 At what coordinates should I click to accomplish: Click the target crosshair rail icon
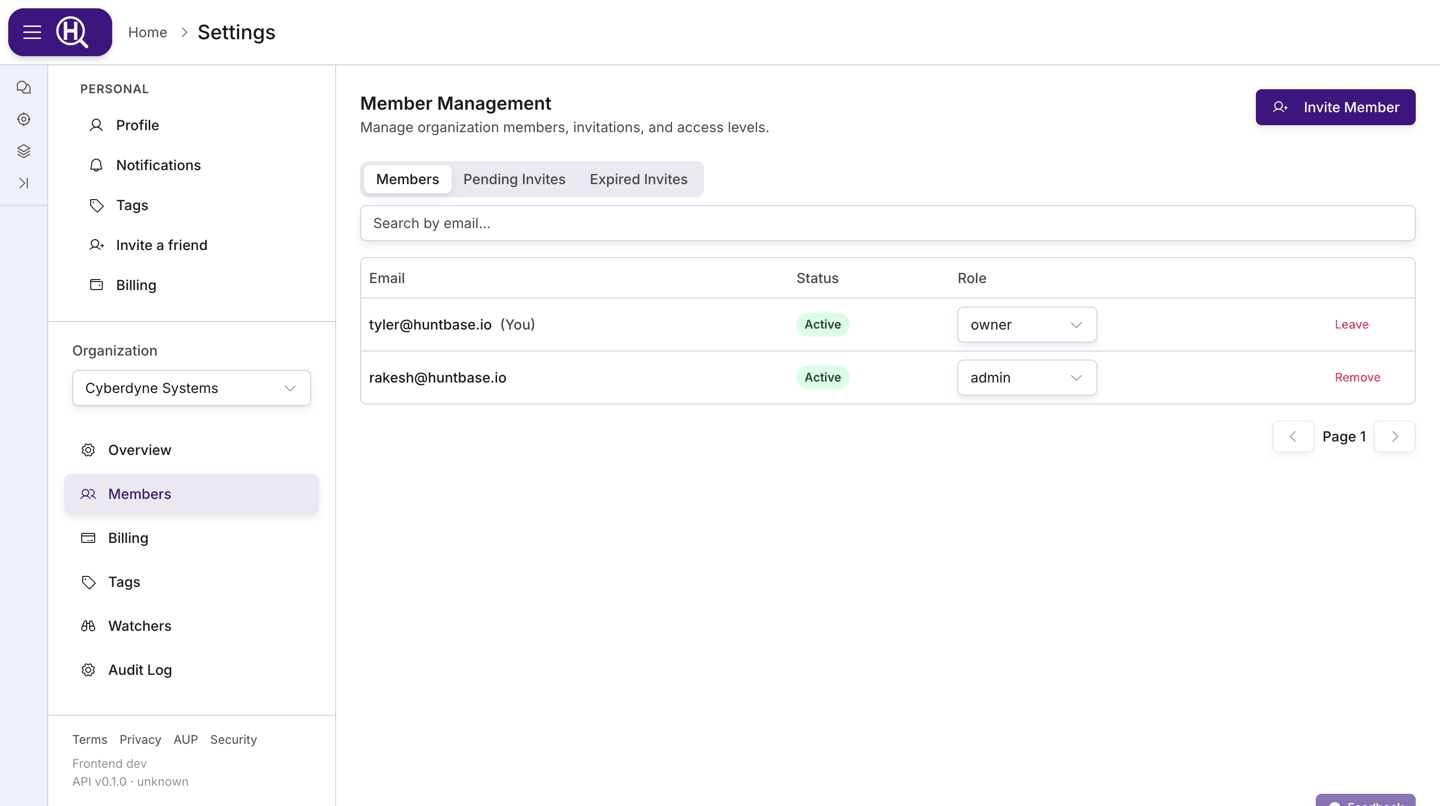click(24, 119)
